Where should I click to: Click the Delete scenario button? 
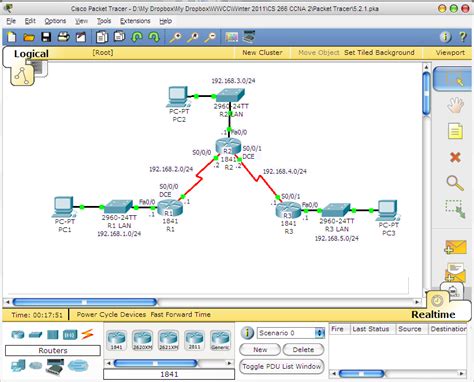click(303, 350)
